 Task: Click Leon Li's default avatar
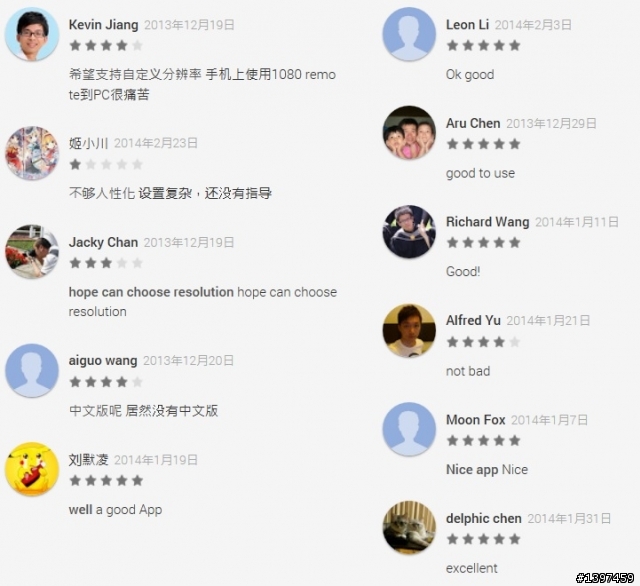tap(409, 34)
